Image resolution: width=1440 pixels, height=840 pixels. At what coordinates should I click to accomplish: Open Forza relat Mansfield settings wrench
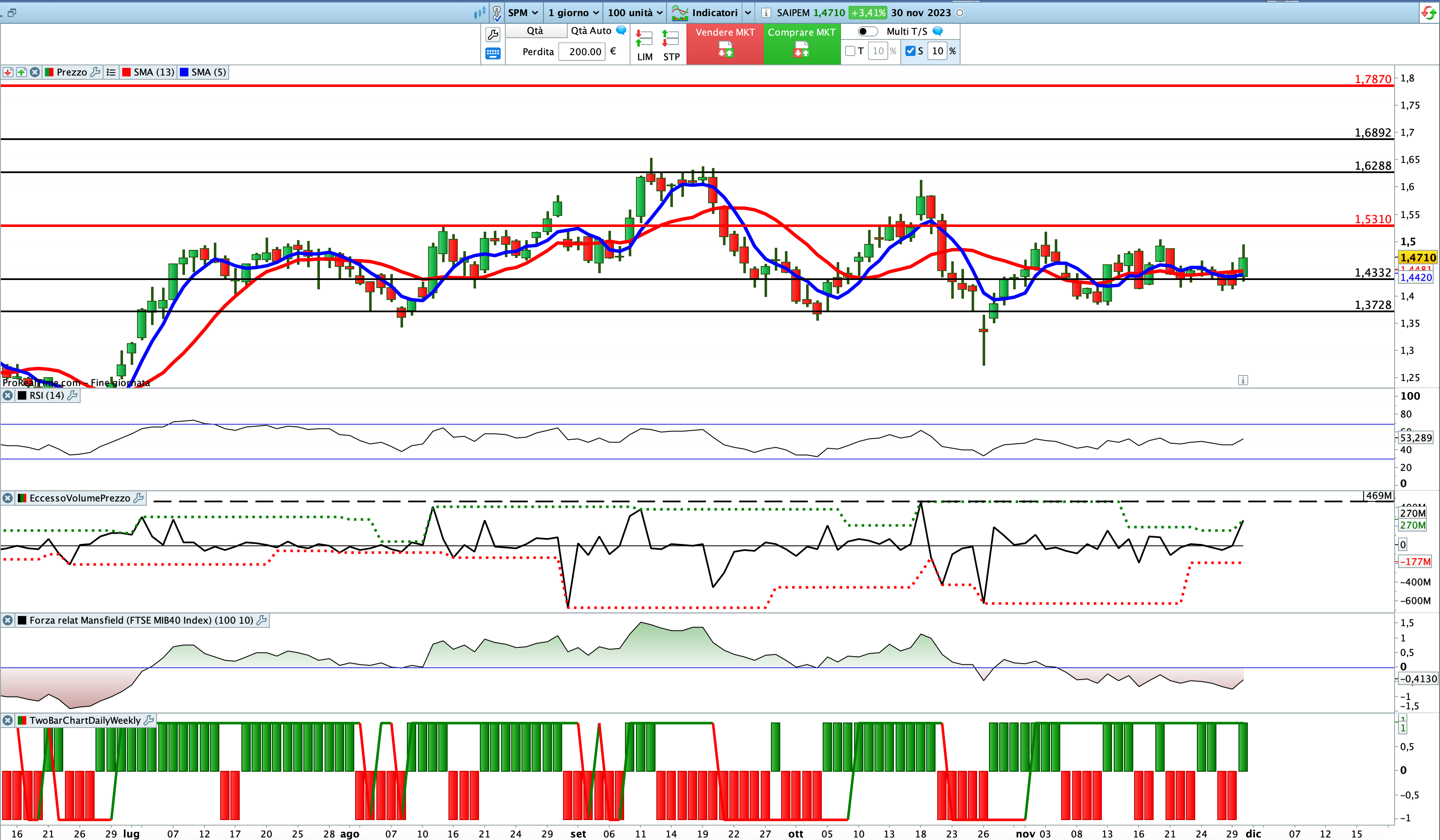point(262,620)
